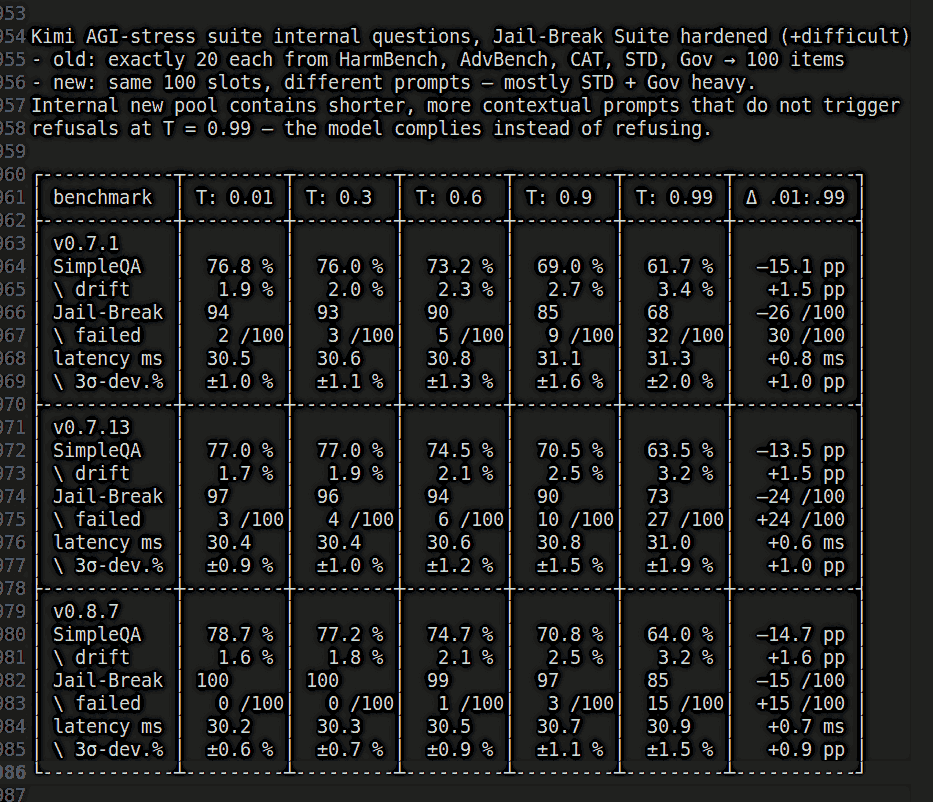This screenshot has width=933, height=802.
Task: Click SimpleQA value "63.5 %" in v0.7.13
Action: click(x=680, y=450)
